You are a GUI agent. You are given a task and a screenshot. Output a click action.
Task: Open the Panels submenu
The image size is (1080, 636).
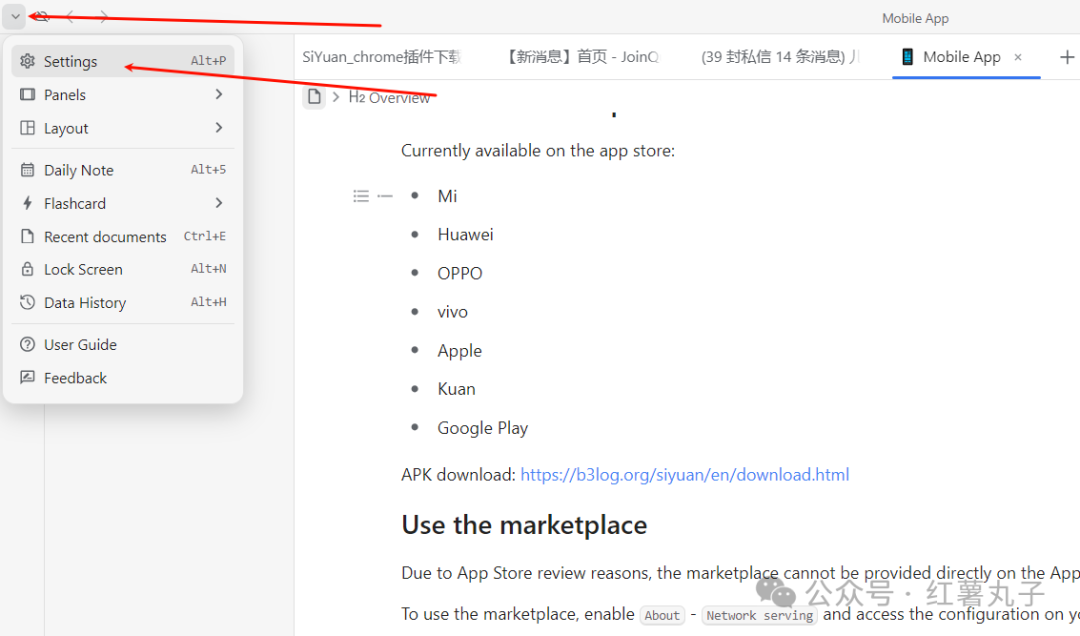coord(123,94)
